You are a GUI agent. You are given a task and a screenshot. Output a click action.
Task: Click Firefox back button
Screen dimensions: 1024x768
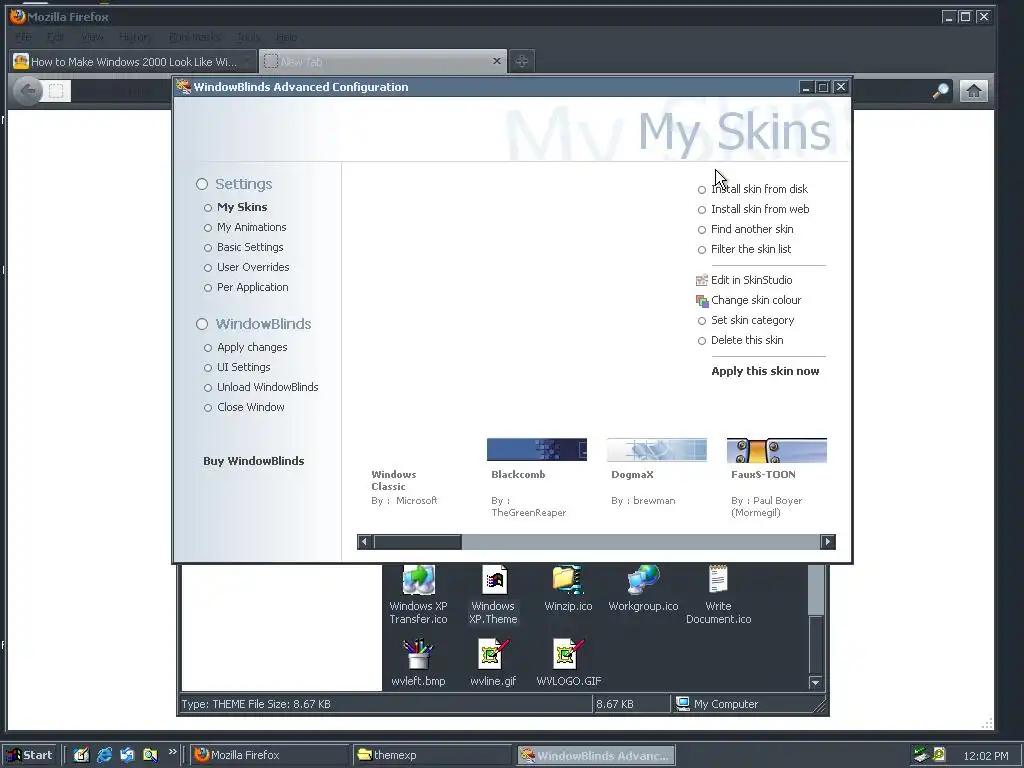coord(27,91)
